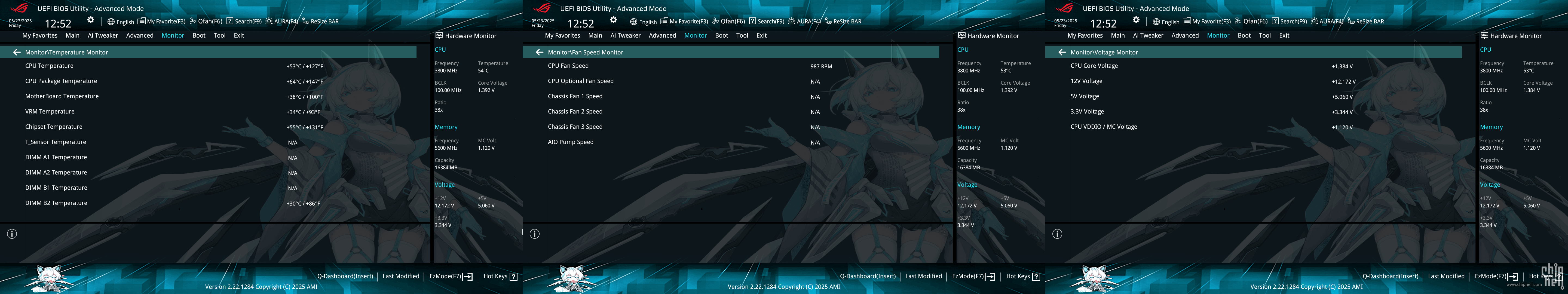The height and width of the screenshot is (294, 1568).
Task: Open Hot Keys help in Fan Speed Monitor screen
Action: pyautogui.click(x=1023, y=276)
